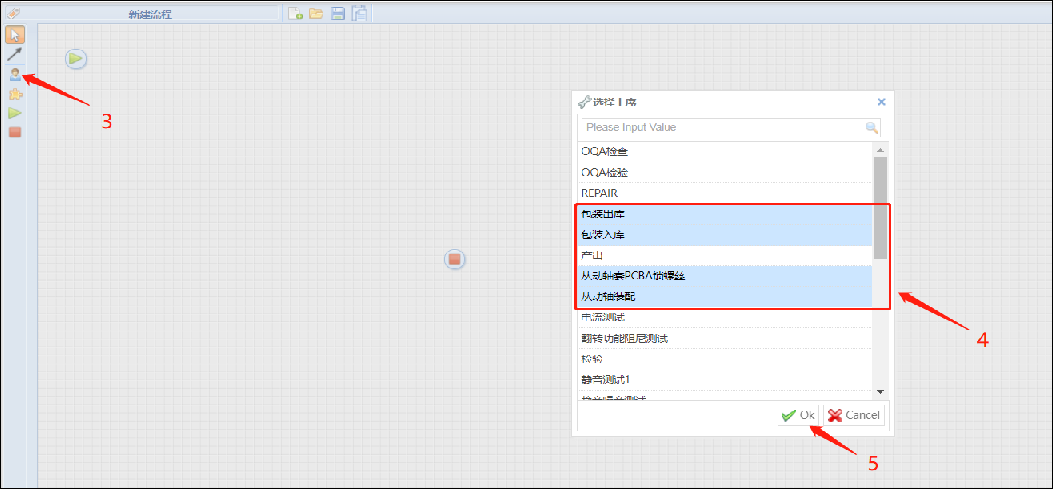Click the paste clipboard toolbar icon
Image resolution: width=1054 pixels, height=489 pixels.
tap(359, 13)
